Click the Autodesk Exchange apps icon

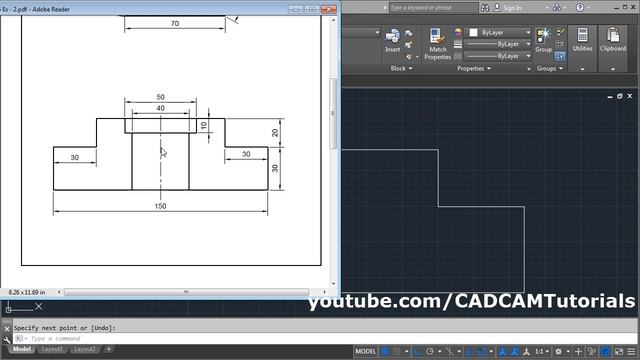[557, 7]
